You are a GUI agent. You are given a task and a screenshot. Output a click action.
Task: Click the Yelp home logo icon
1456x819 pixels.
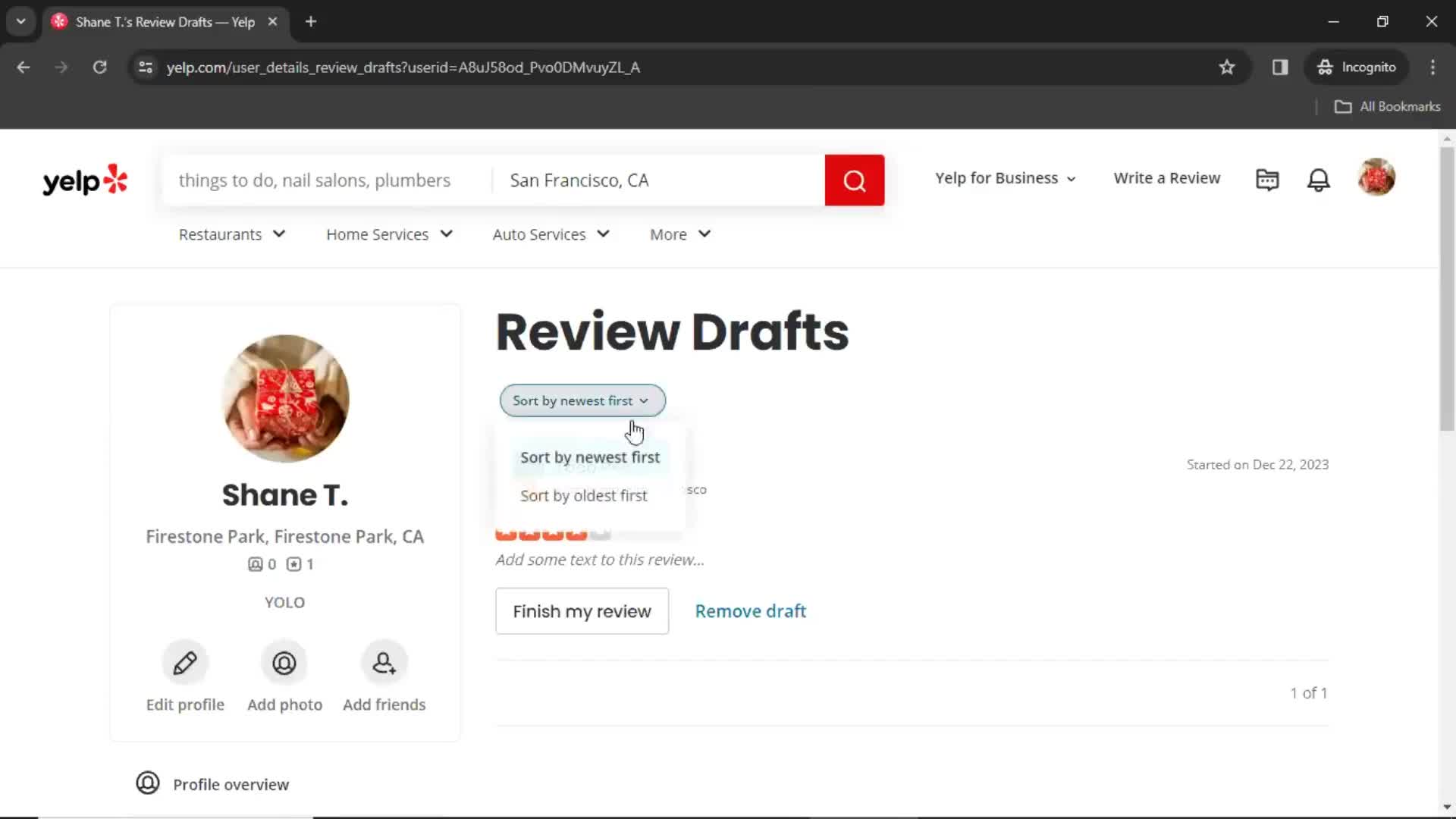(85, 178)
